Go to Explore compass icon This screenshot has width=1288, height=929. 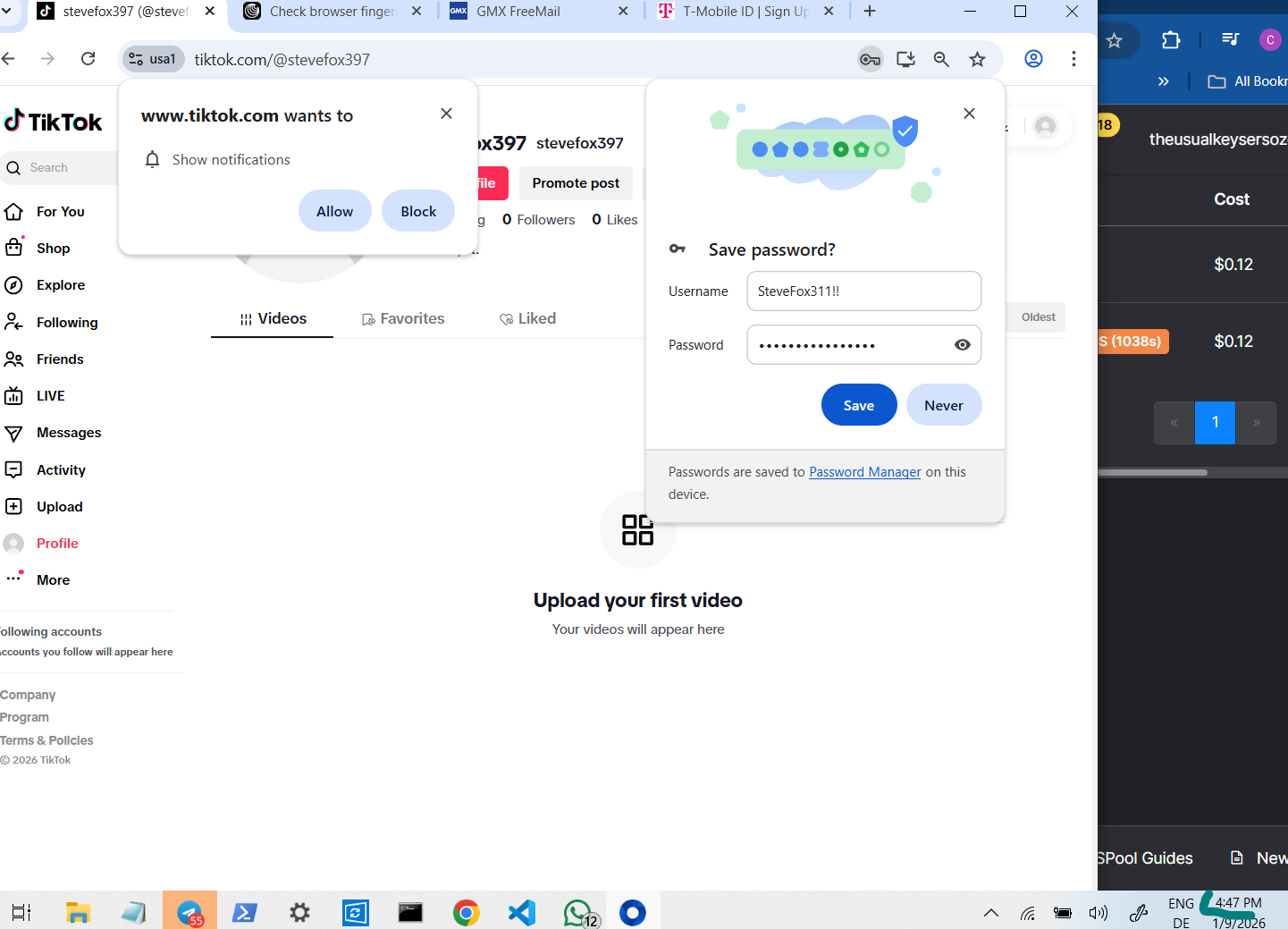point(13,285)
